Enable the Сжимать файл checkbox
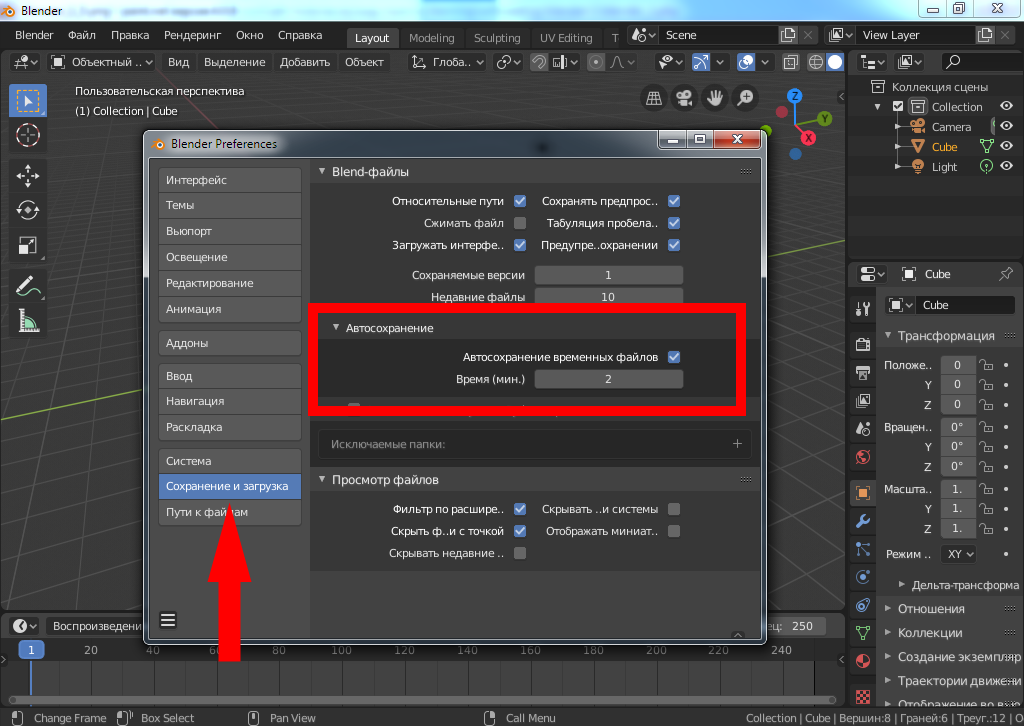Screen dimensions: 1024x726 pos(520,223)
